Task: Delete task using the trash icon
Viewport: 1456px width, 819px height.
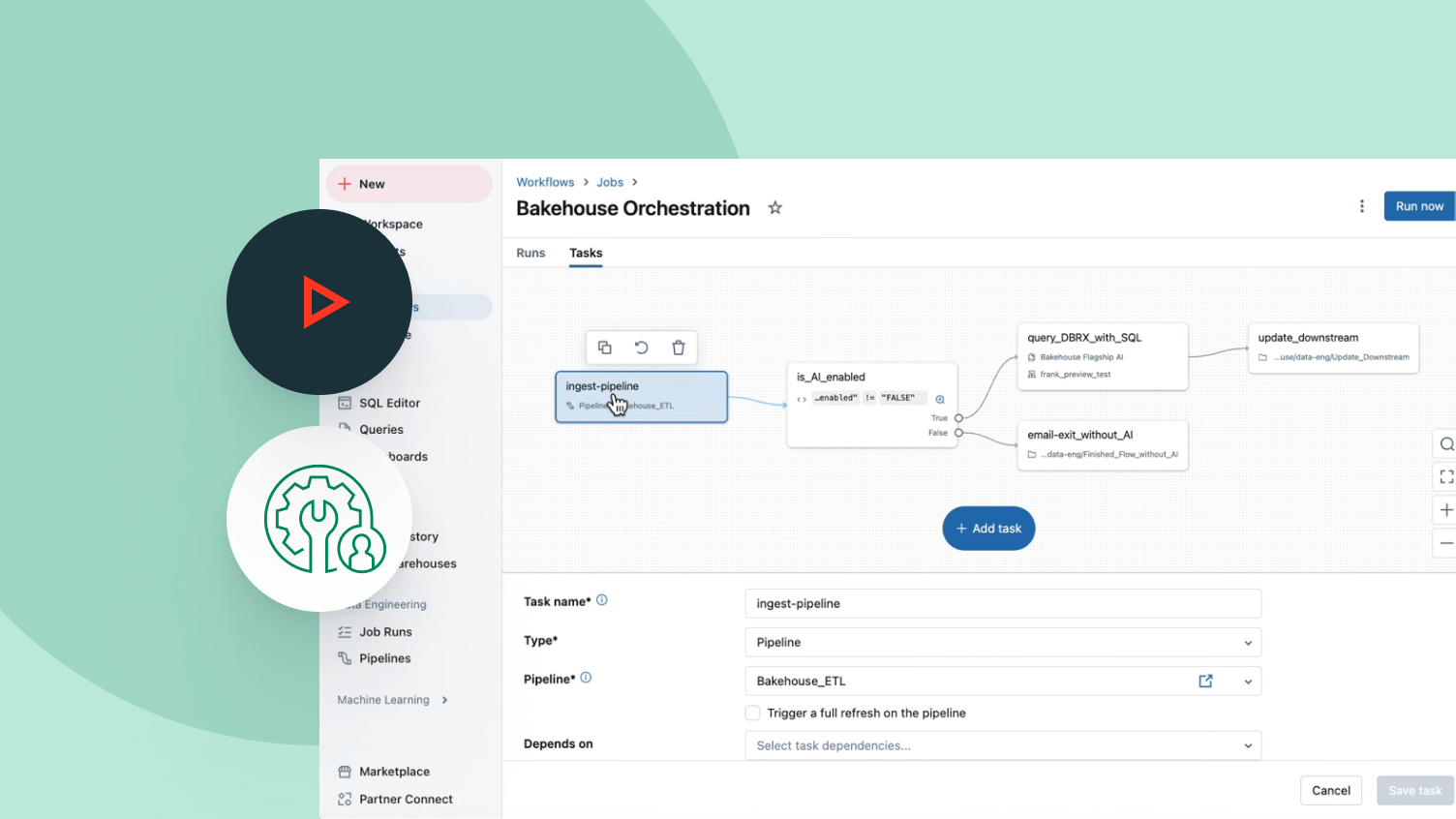Action: pyautogui.click(x=679, y=348)
